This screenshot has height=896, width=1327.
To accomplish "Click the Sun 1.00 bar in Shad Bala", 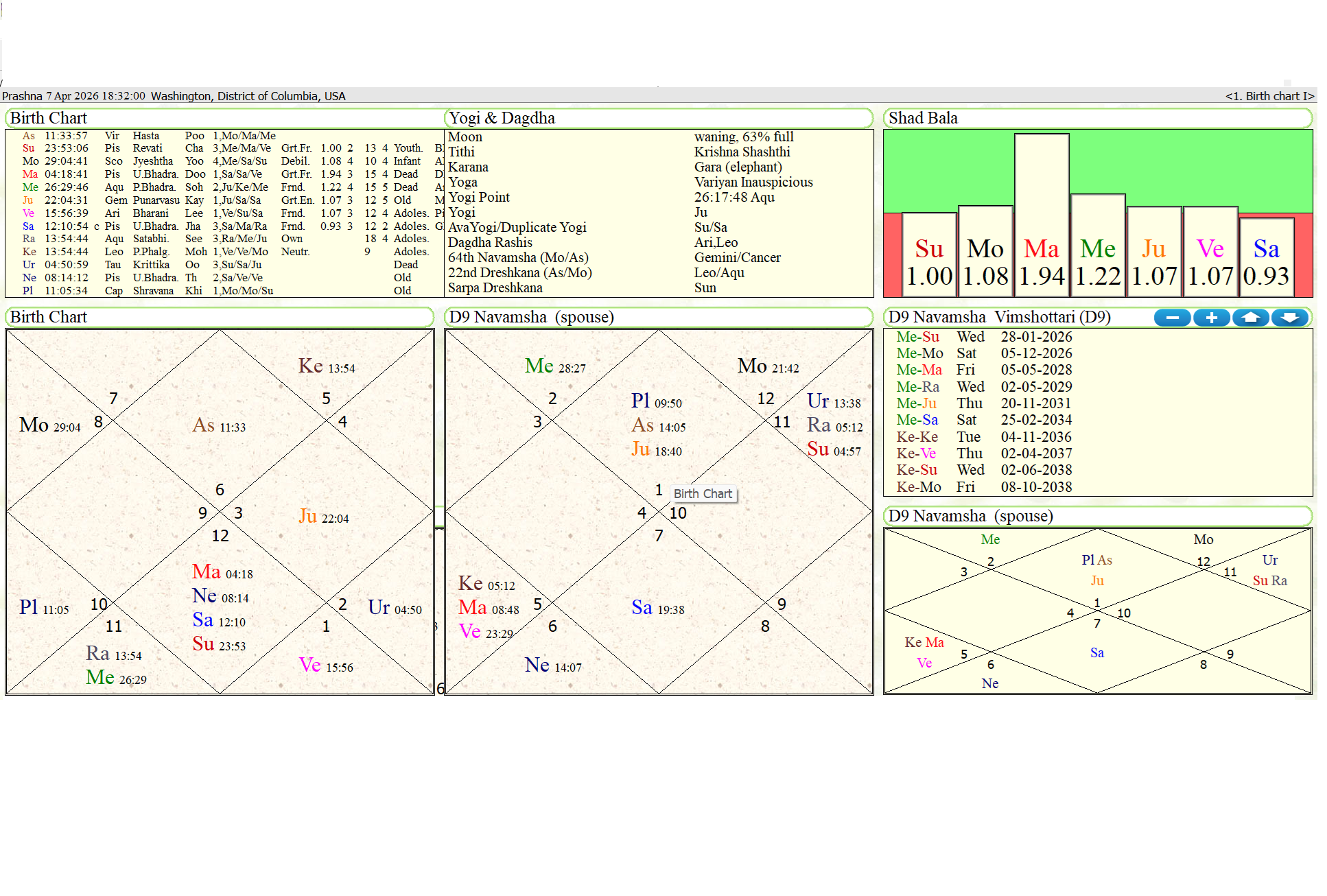I will 929,255.
